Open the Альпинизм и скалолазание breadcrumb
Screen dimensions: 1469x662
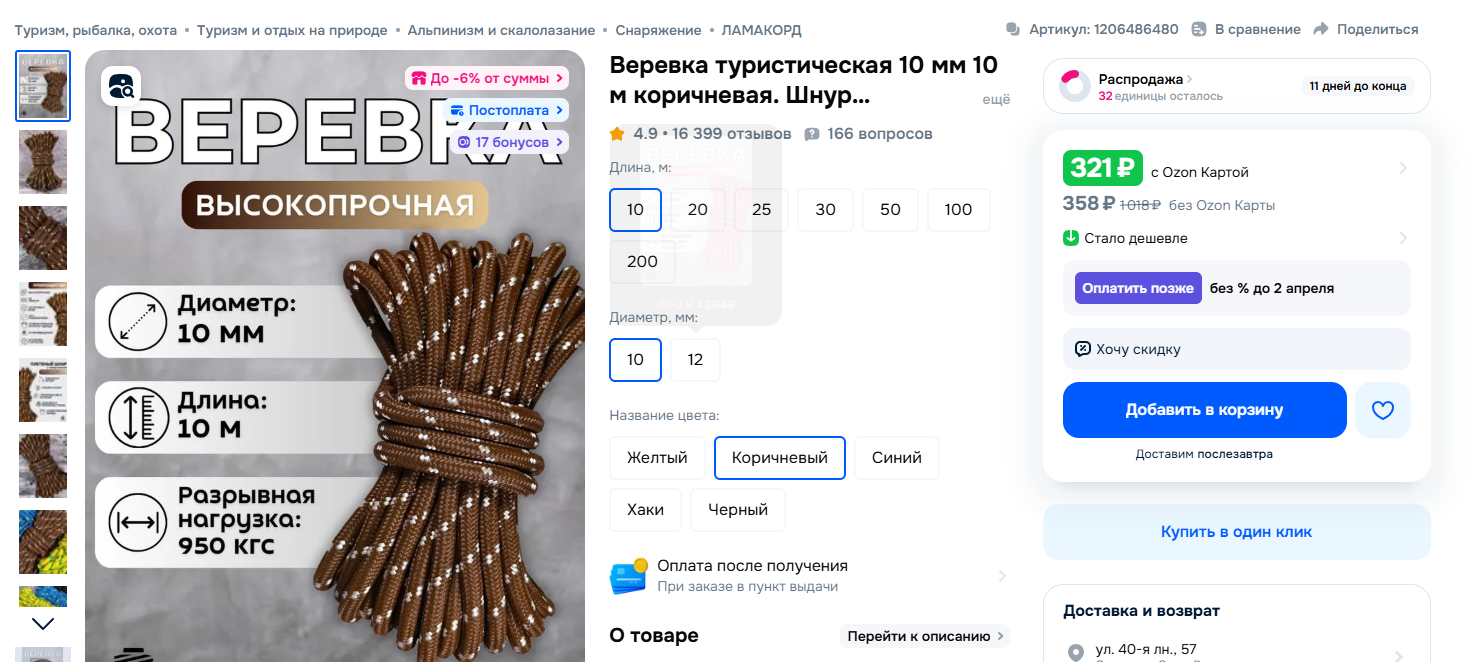[501, 30]
